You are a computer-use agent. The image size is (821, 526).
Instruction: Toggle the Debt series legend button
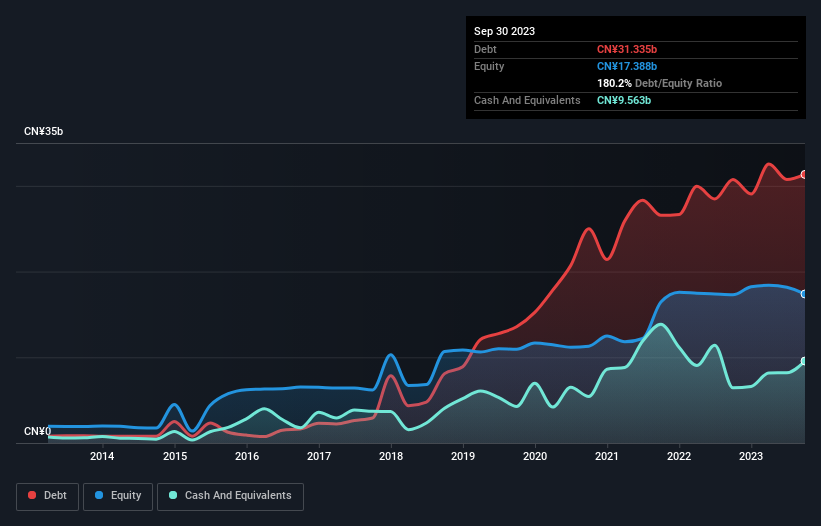point(48,496)
